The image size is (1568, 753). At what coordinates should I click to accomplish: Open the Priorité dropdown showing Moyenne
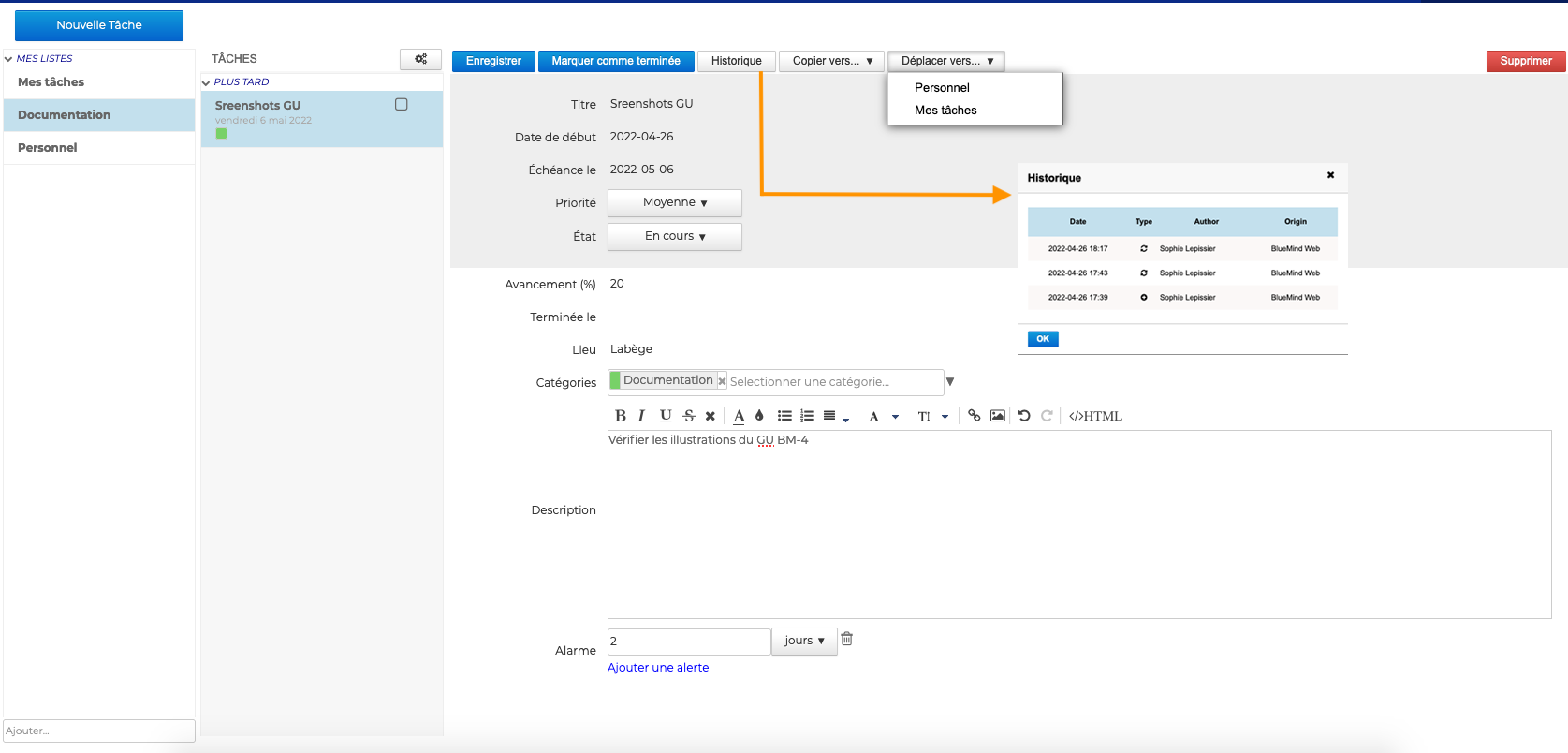click(x=674, y=202)
